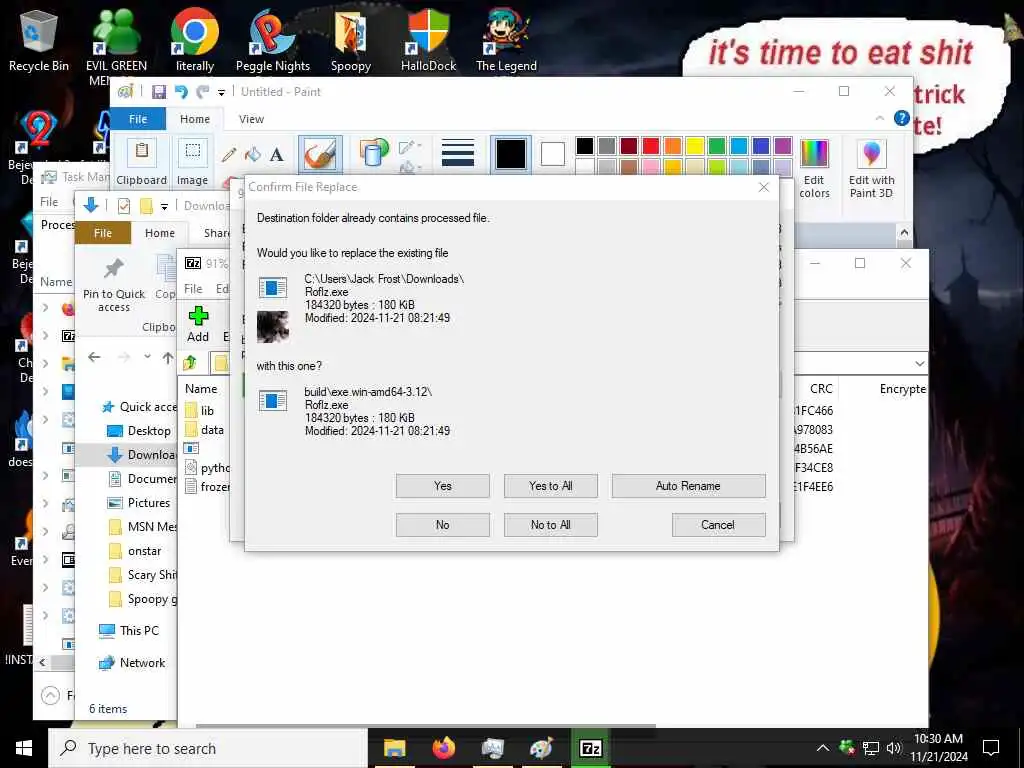Select This PC in Explorer sidebar
The height and width of the screenshot is (768, 1024).
tap(129, 631)
